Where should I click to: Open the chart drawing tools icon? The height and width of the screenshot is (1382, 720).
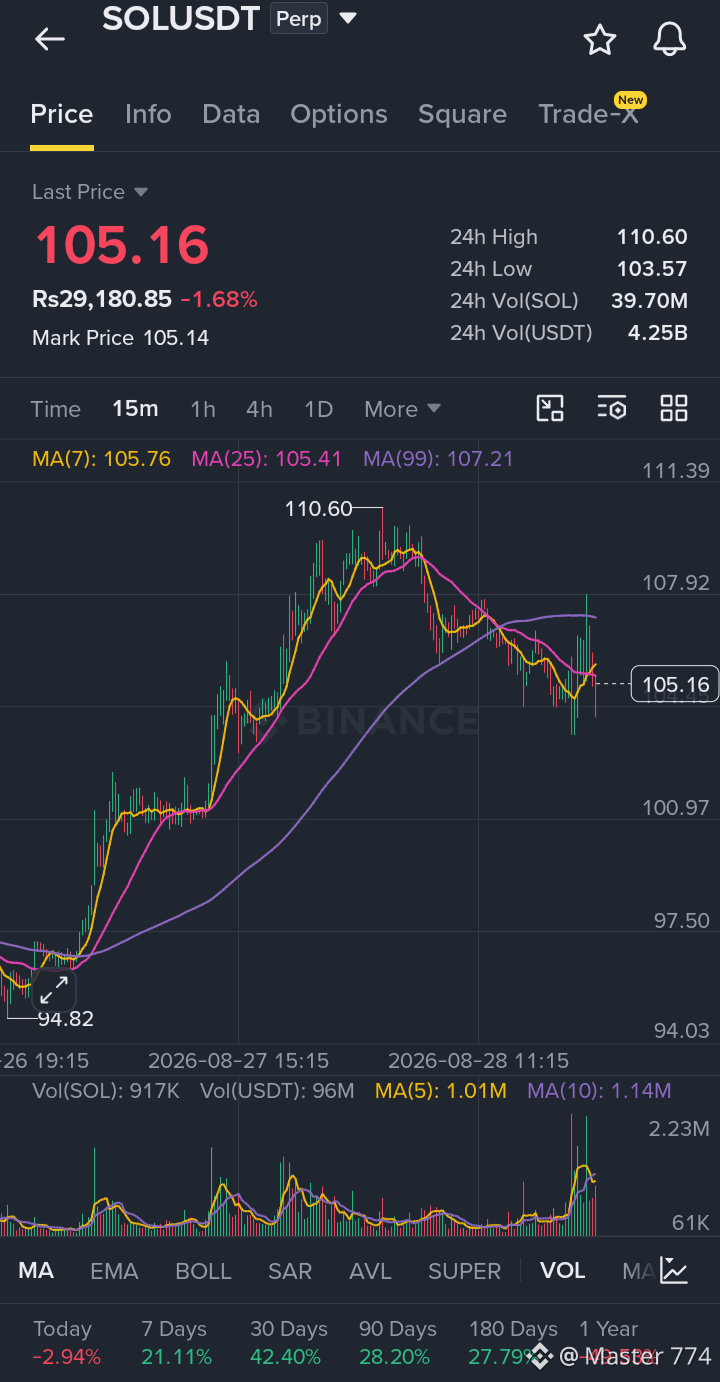550,408
